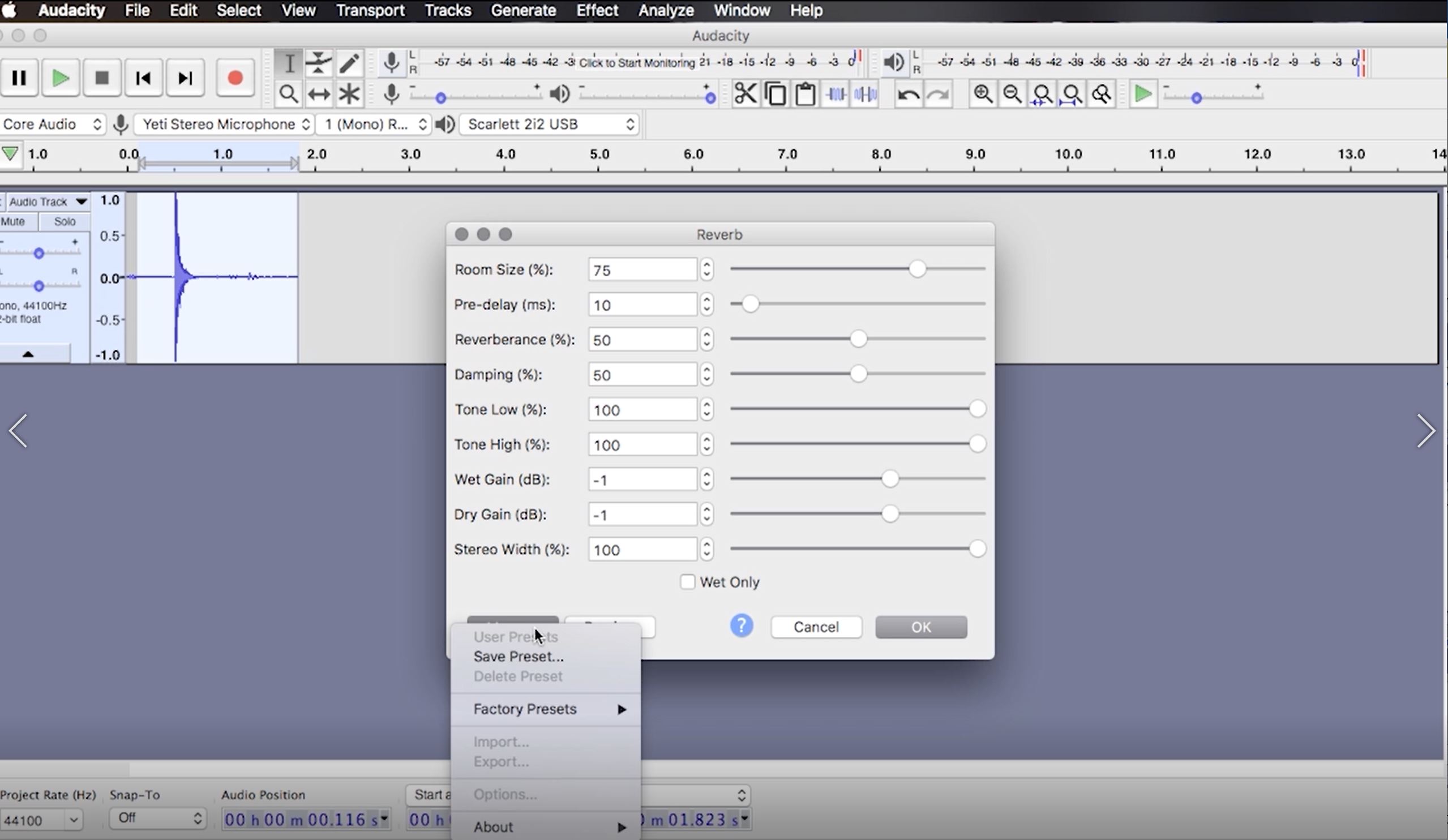Image resolution: width=1448 pixels, height=840 pixels.
Task: Click the Record button
Action: pyautogui.click(x=234, y=78)
